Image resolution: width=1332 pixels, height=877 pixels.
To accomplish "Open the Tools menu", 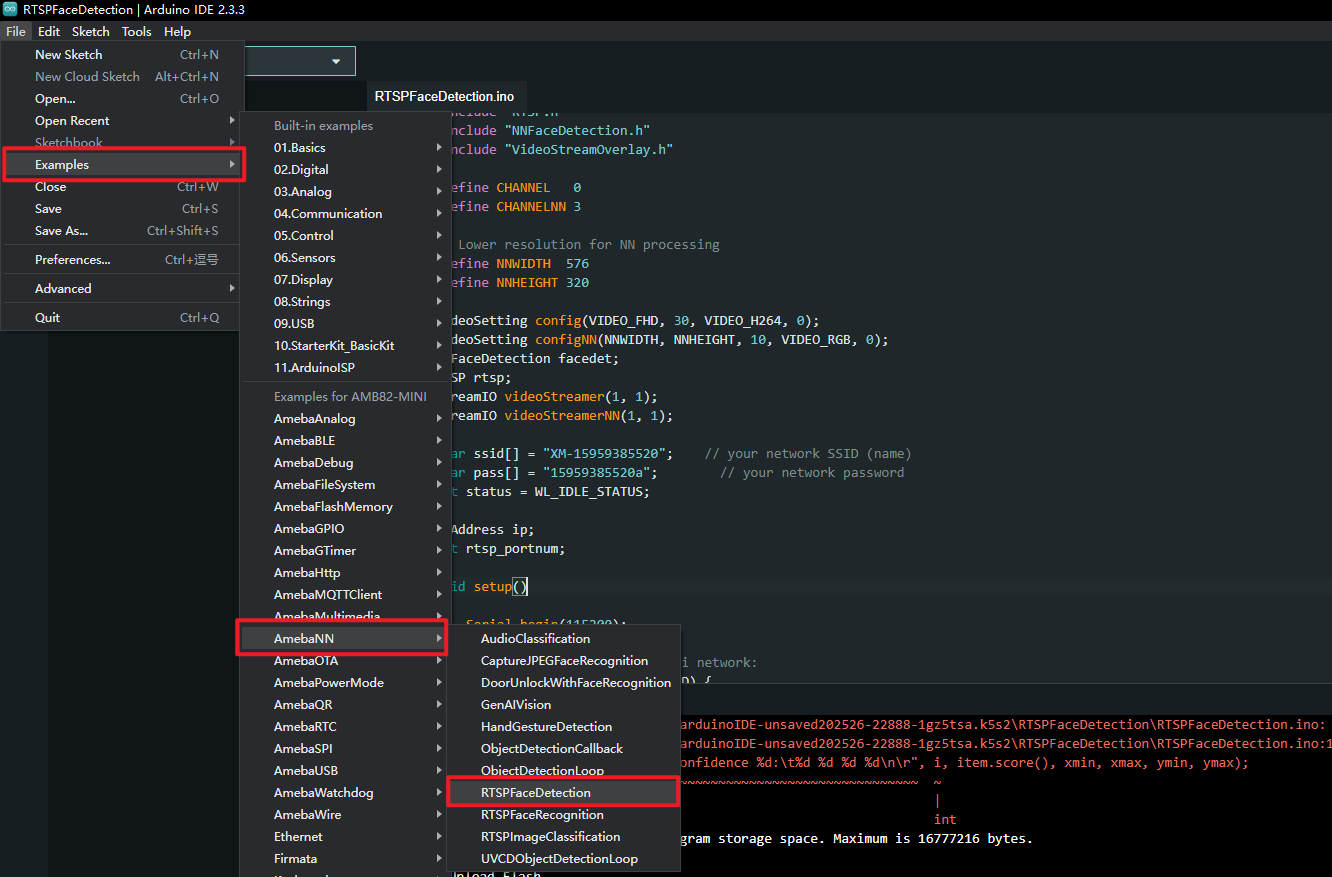I will pyautogui.click(x=137, y=31).
